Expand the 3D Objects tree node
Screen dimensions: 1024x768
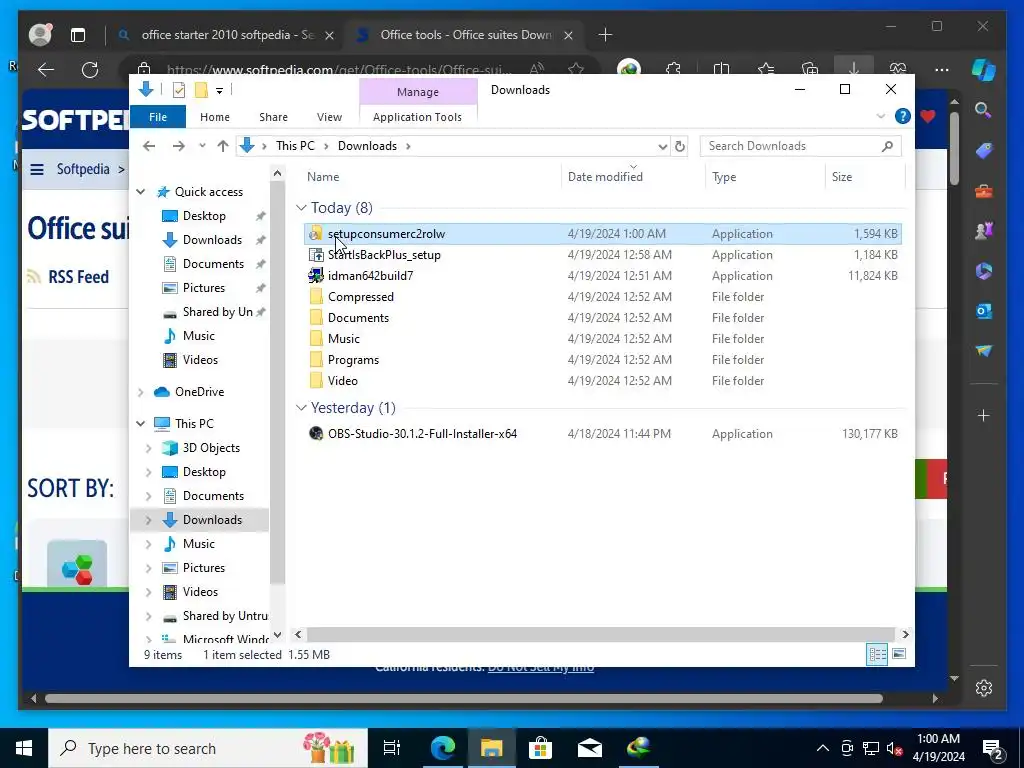148,448
